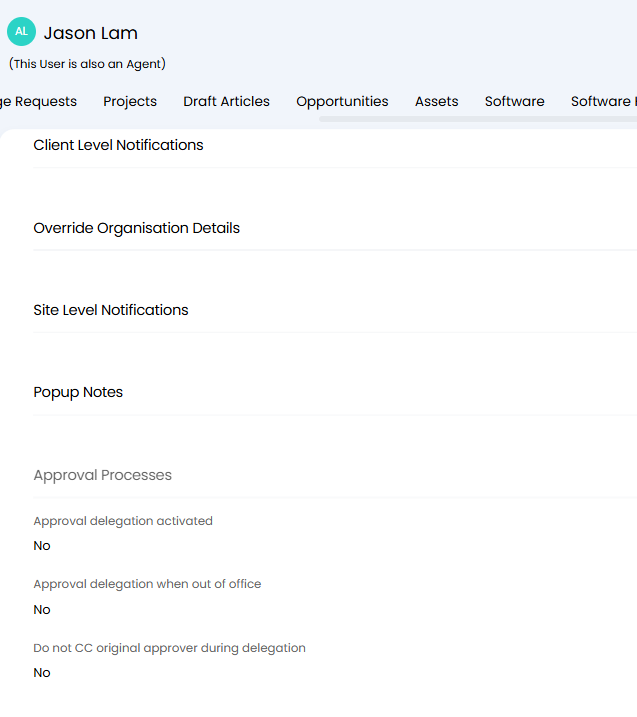Click No under 'Approval delegation when out of office'
This screenshot has width=637, height=717.
tap(42, 610)
